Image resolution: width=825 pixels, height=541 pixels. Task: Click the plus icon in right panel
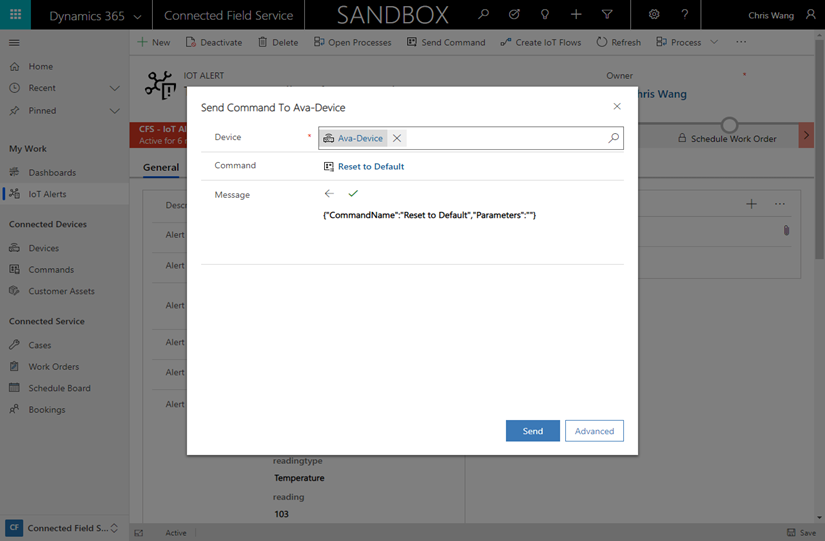pos(751,204)
